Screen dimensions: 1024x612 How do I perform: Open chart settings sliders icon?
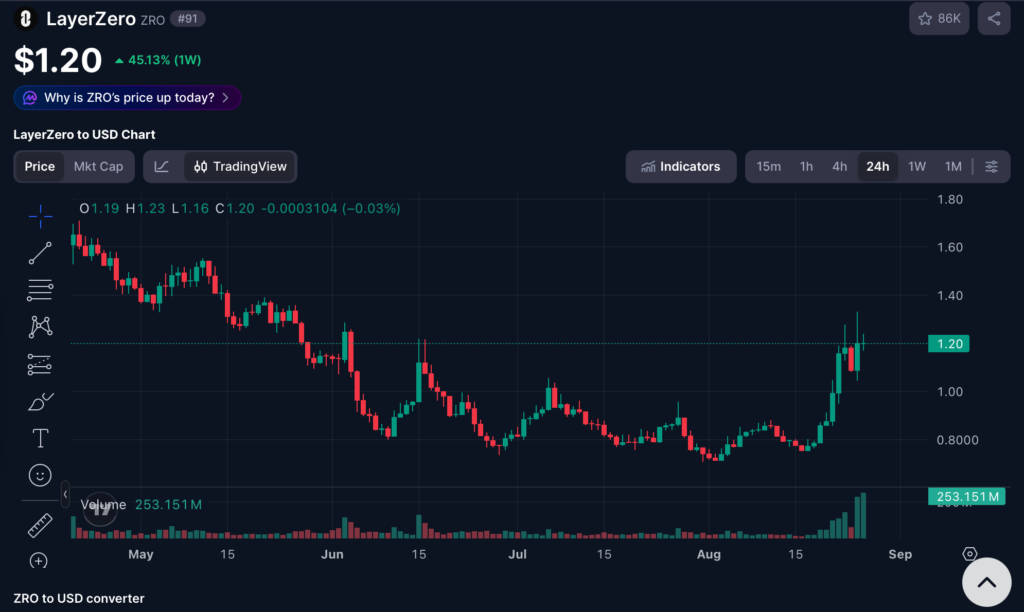991,167
